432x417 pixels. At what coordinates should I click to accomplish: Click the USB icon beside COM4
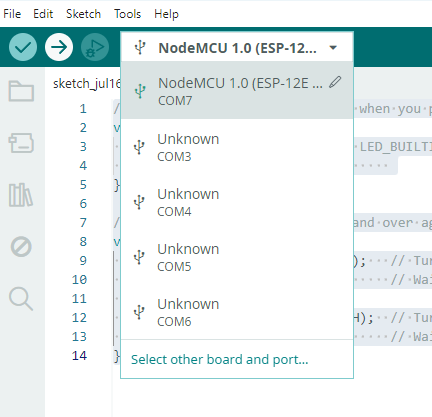(139, 202)
